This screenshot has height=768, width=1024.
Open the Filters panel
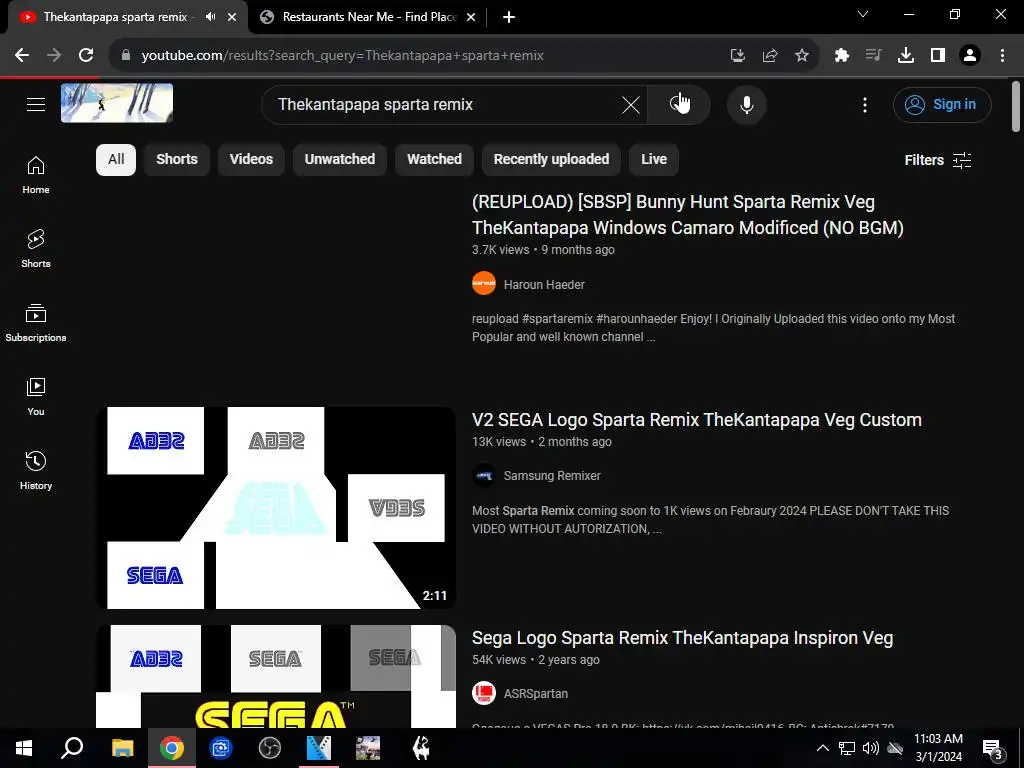(938, 160)
